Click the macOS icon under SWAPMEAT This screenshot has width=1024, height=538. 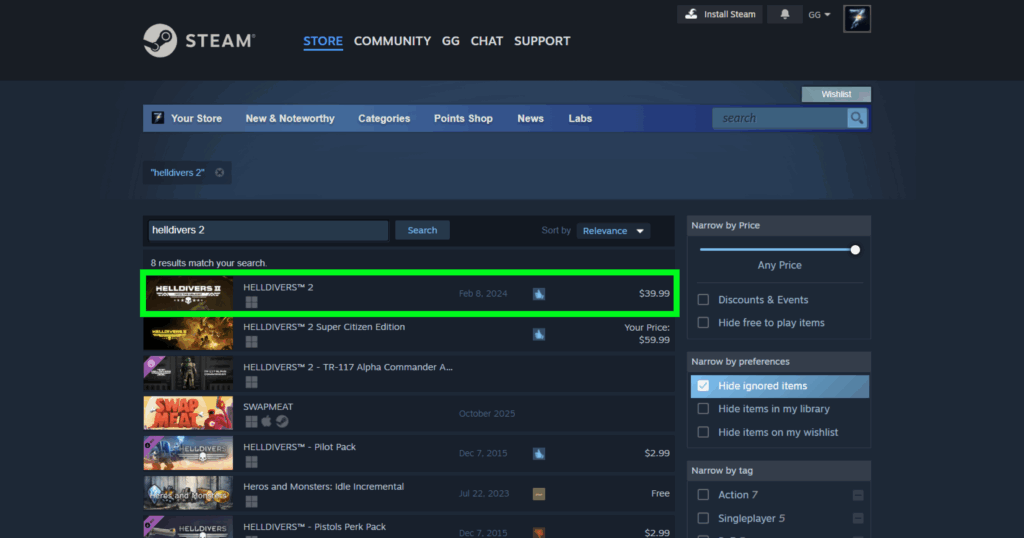(266, 422)
